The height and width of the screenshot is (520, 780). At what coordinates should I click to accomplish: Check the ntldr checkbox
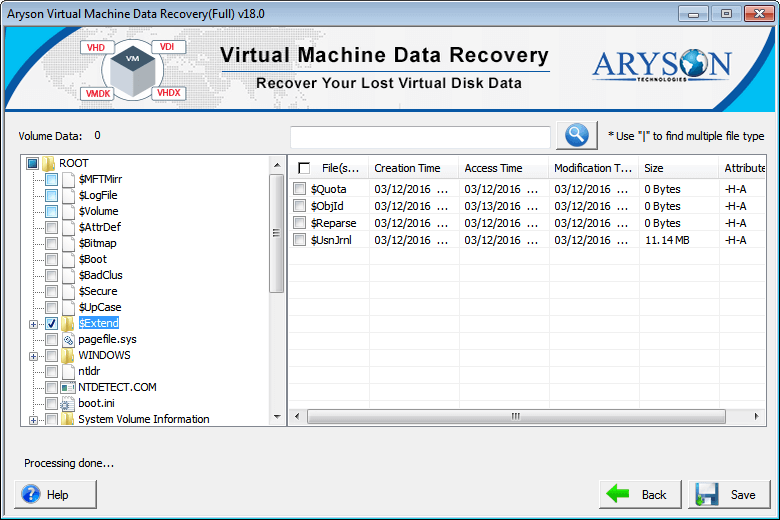tap(52, 371)
